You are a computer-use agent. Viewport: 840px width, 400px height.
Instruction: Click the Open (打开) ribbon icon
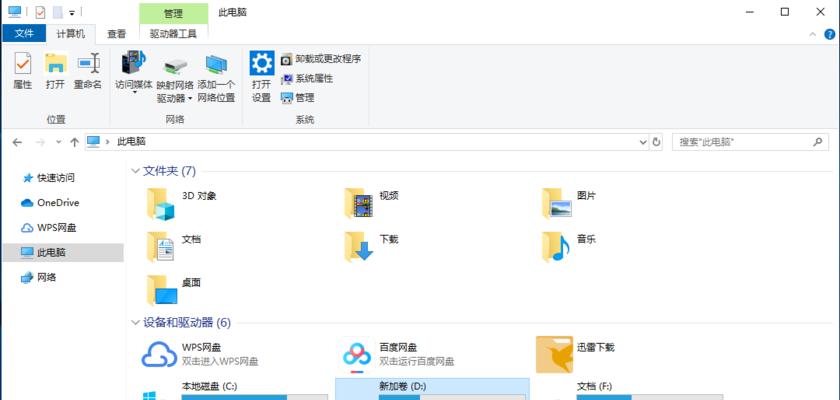(55, 71)
